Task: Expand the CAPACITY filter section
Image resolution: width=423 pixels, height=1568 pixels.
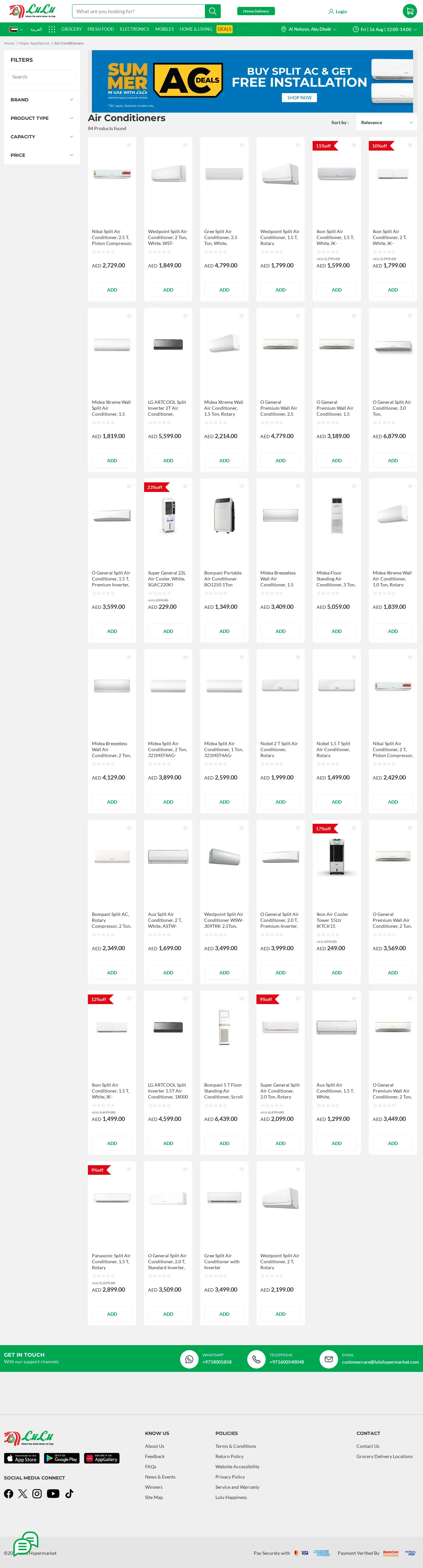Action: coord(41,137)
